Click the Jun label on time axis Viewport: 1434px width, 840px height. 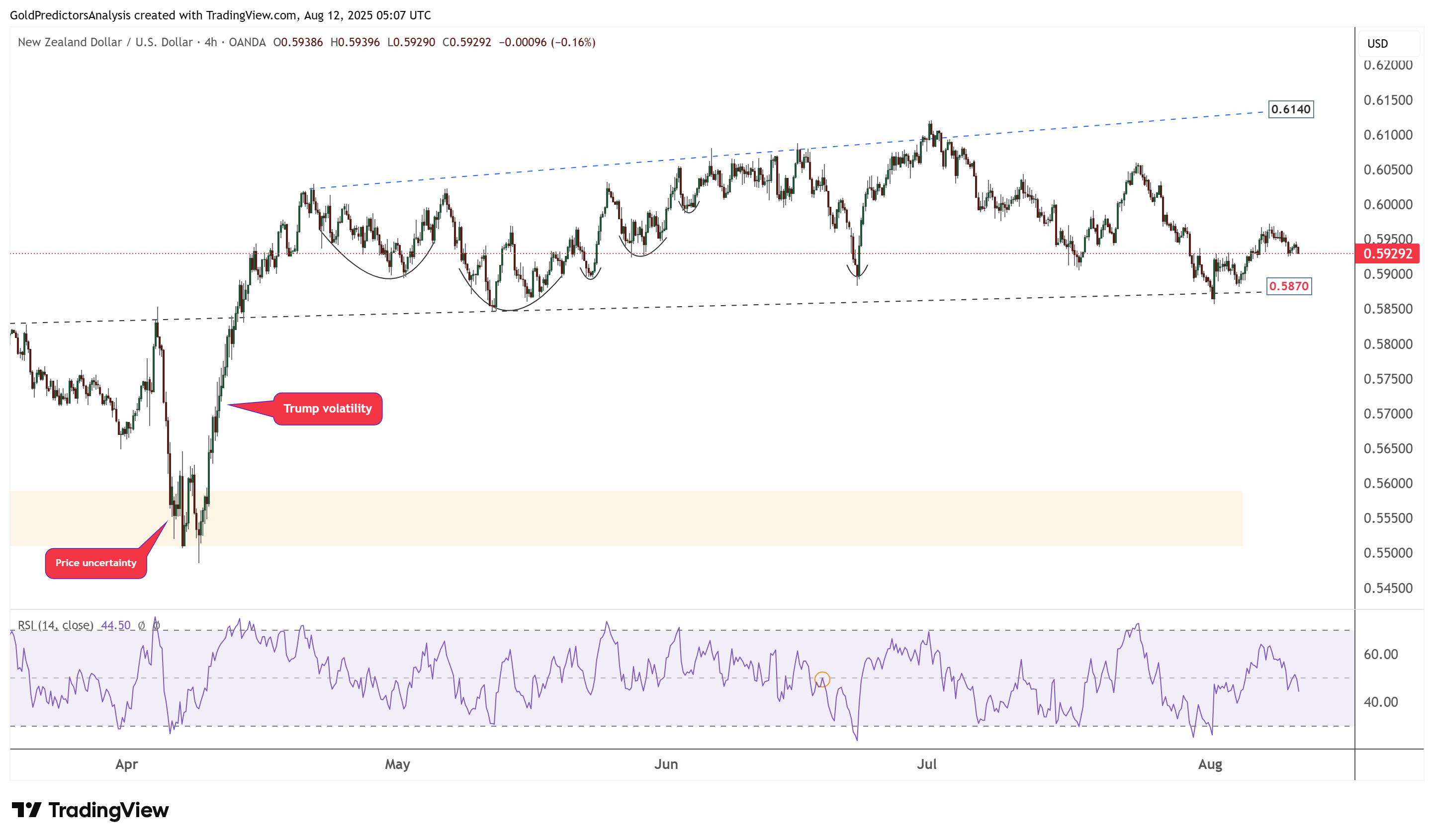[666, 764]
